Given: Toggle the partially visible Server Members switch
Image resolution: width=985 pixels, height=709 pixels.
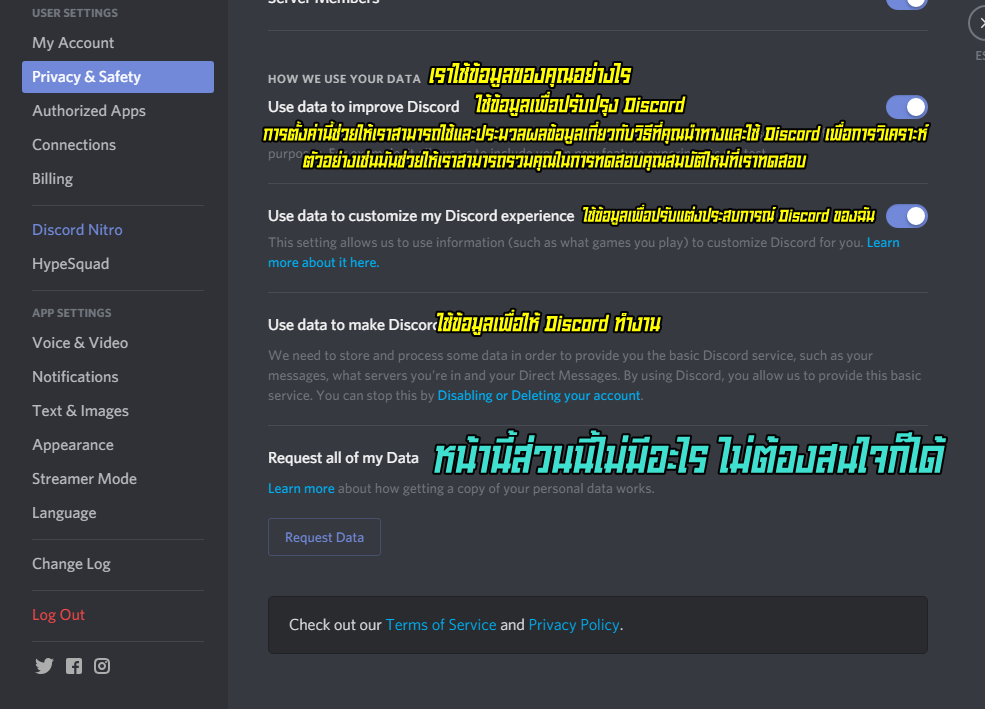Looking at the screenshot, I should 906,3.
